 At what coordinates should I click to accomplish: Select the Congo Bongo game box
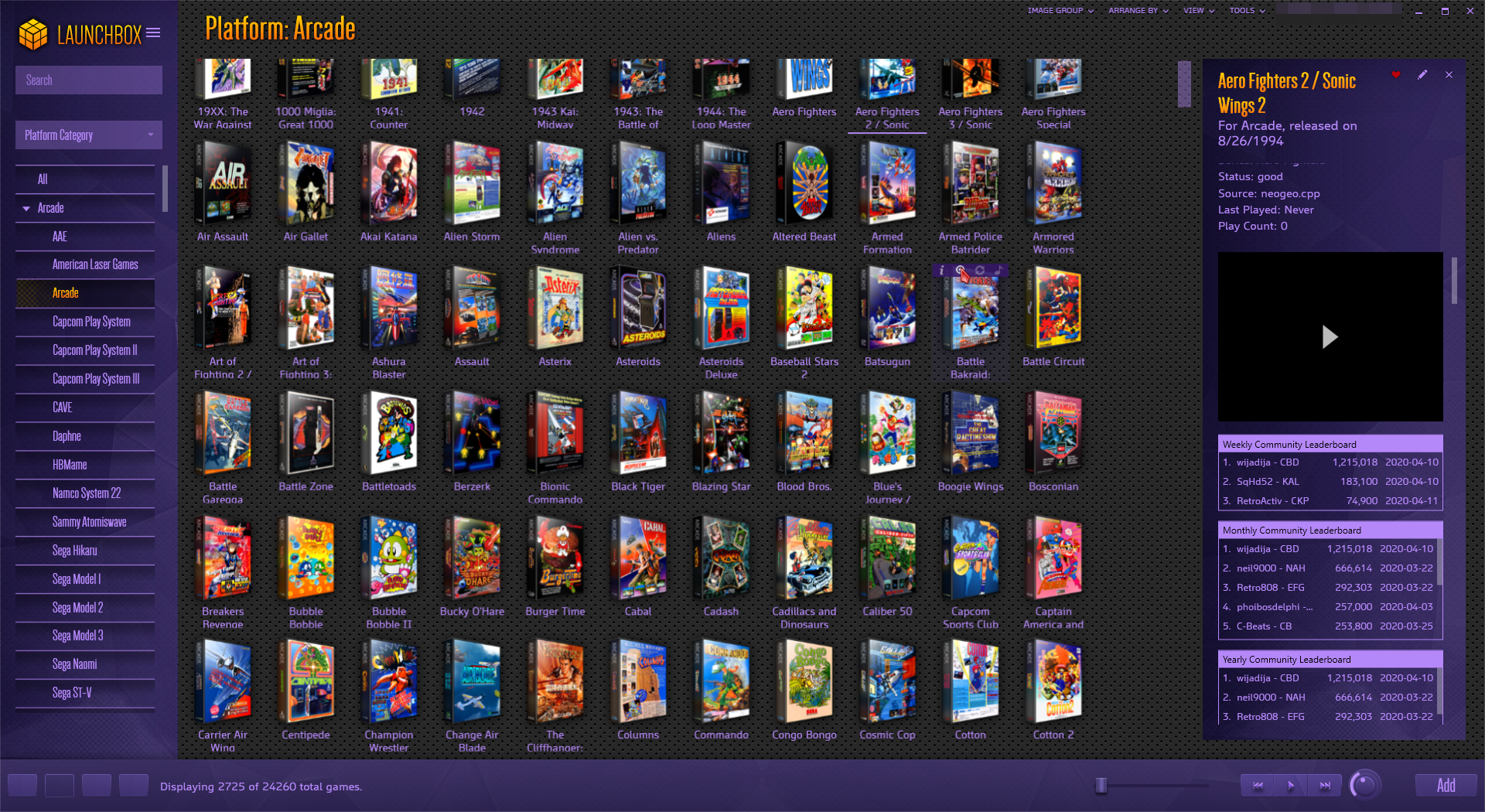tap(804, 681)
